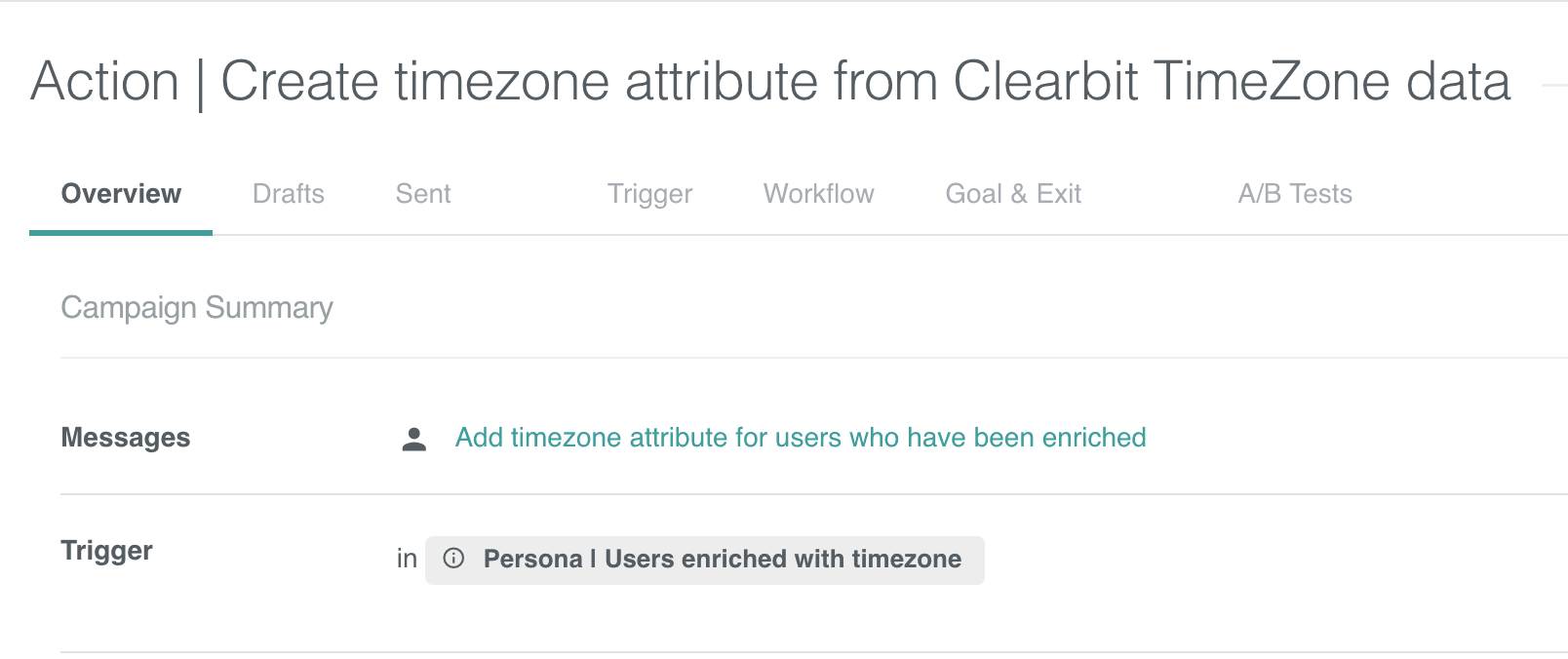The width and height of the screenshot is (1568, 659).
Task: Click the green underline beneath Overview
Action: 121,233
